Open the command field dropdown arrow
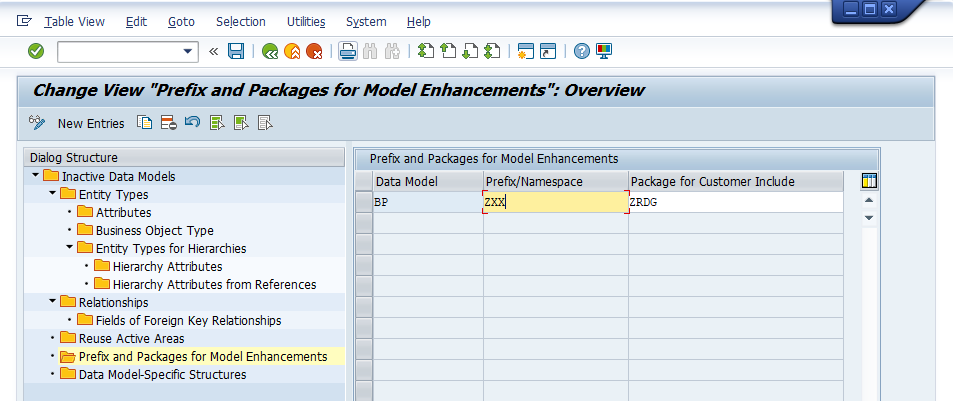Image resolution: width=953 pixels, height=401 pixels. 188,52
